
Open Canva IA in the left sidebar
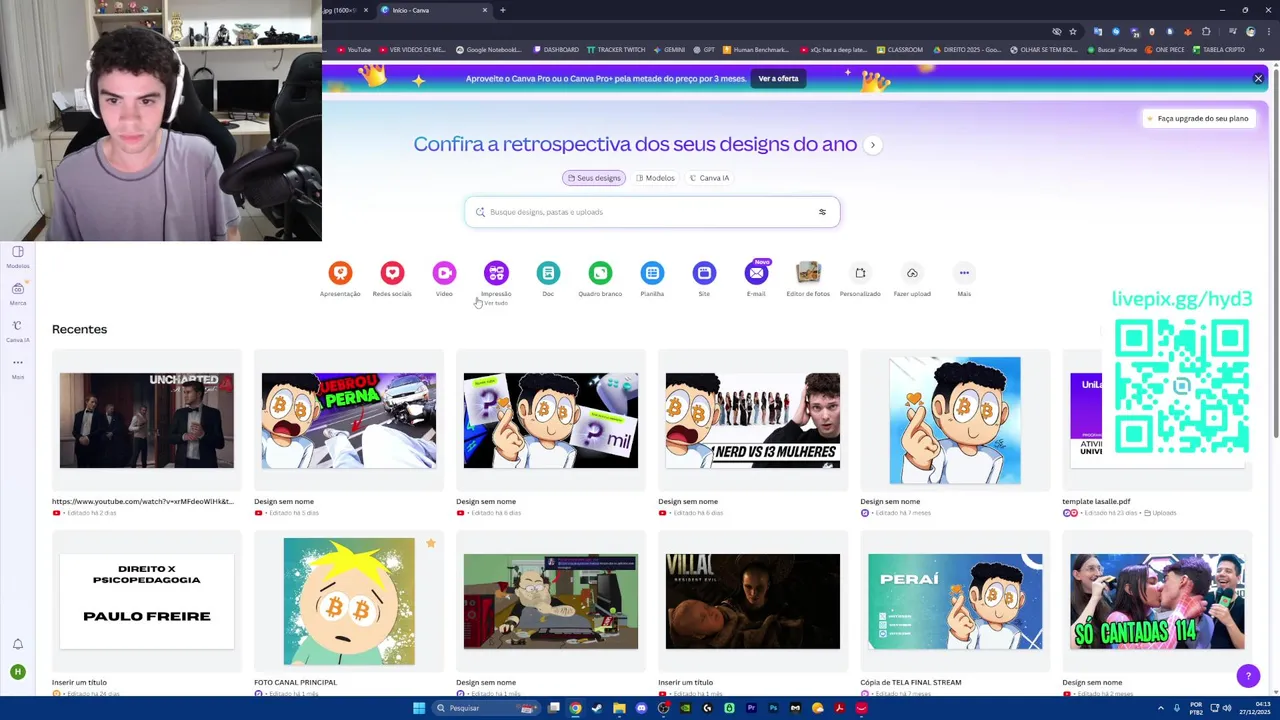(18, 330)
